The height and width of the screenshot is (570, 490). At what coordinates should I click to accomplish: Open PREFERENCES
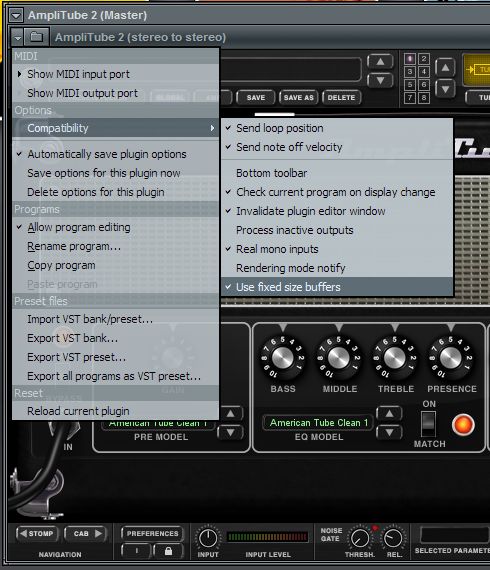(x=152, y=534)
